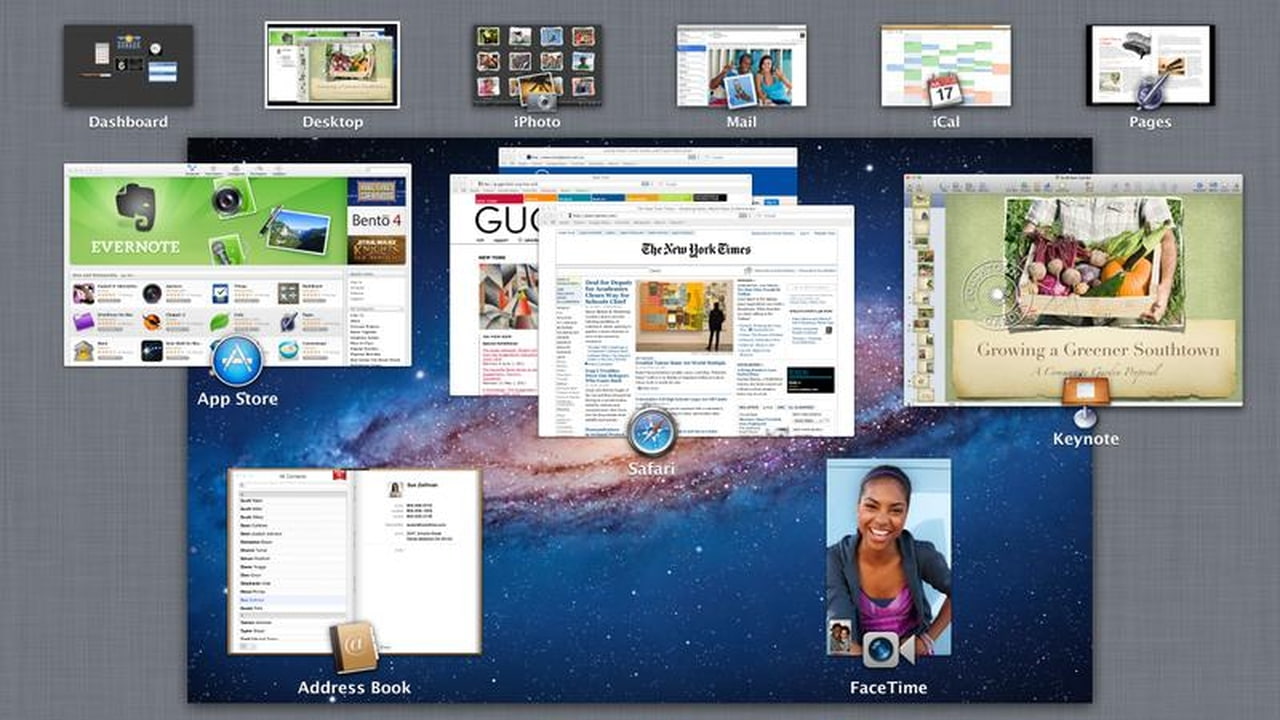Open the Bento 4 banner in App Store
The width and height of the screenshot is (1280, 720).
click(x=377, y=220)
